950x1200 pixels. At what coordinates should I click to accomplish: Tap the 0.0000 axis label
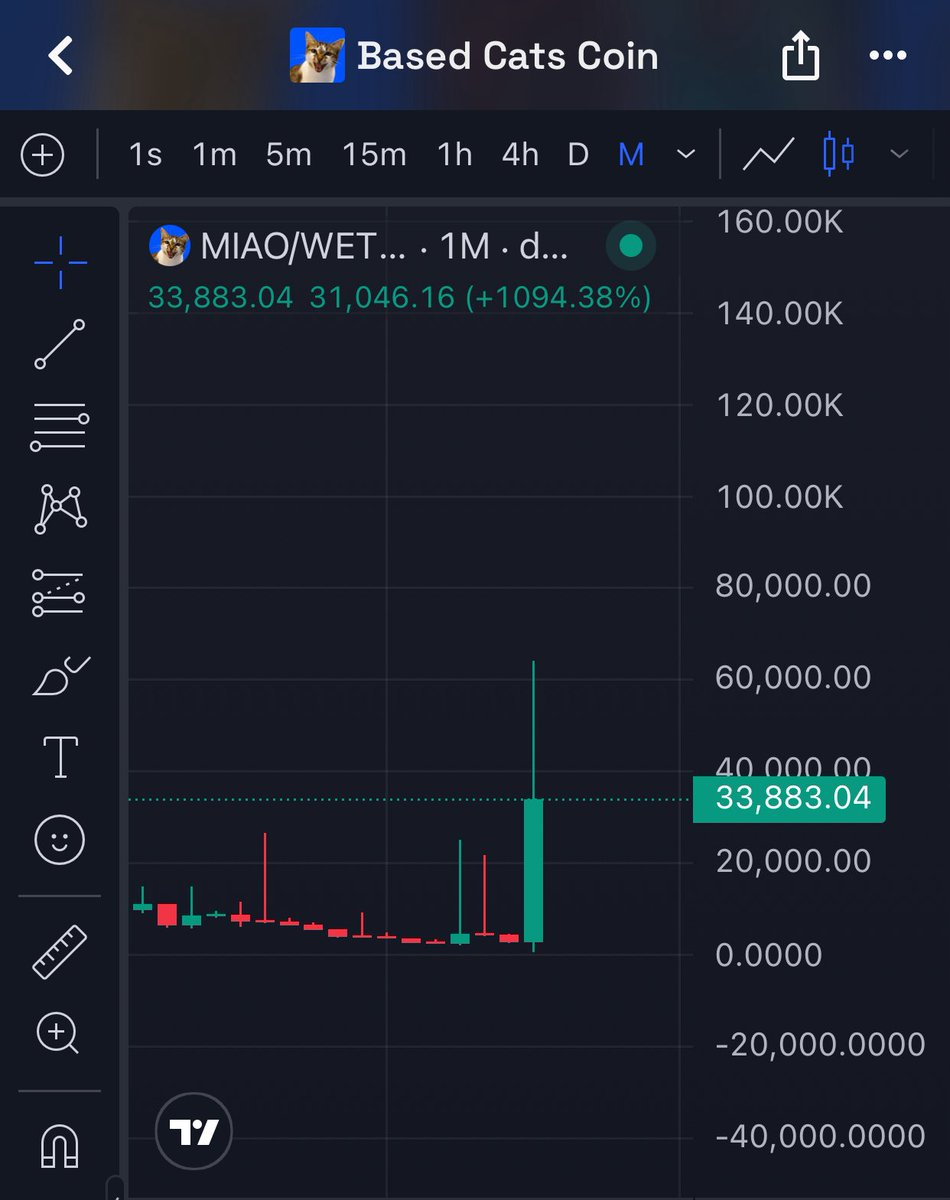tap(769, 954)
